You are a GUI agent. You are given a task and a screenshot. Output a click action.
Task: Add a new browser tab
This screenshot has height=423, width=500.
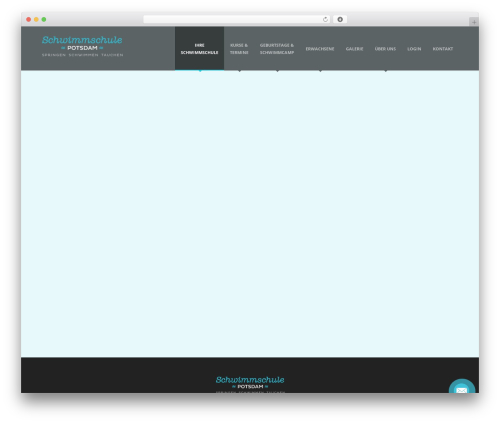click(474, 22)
